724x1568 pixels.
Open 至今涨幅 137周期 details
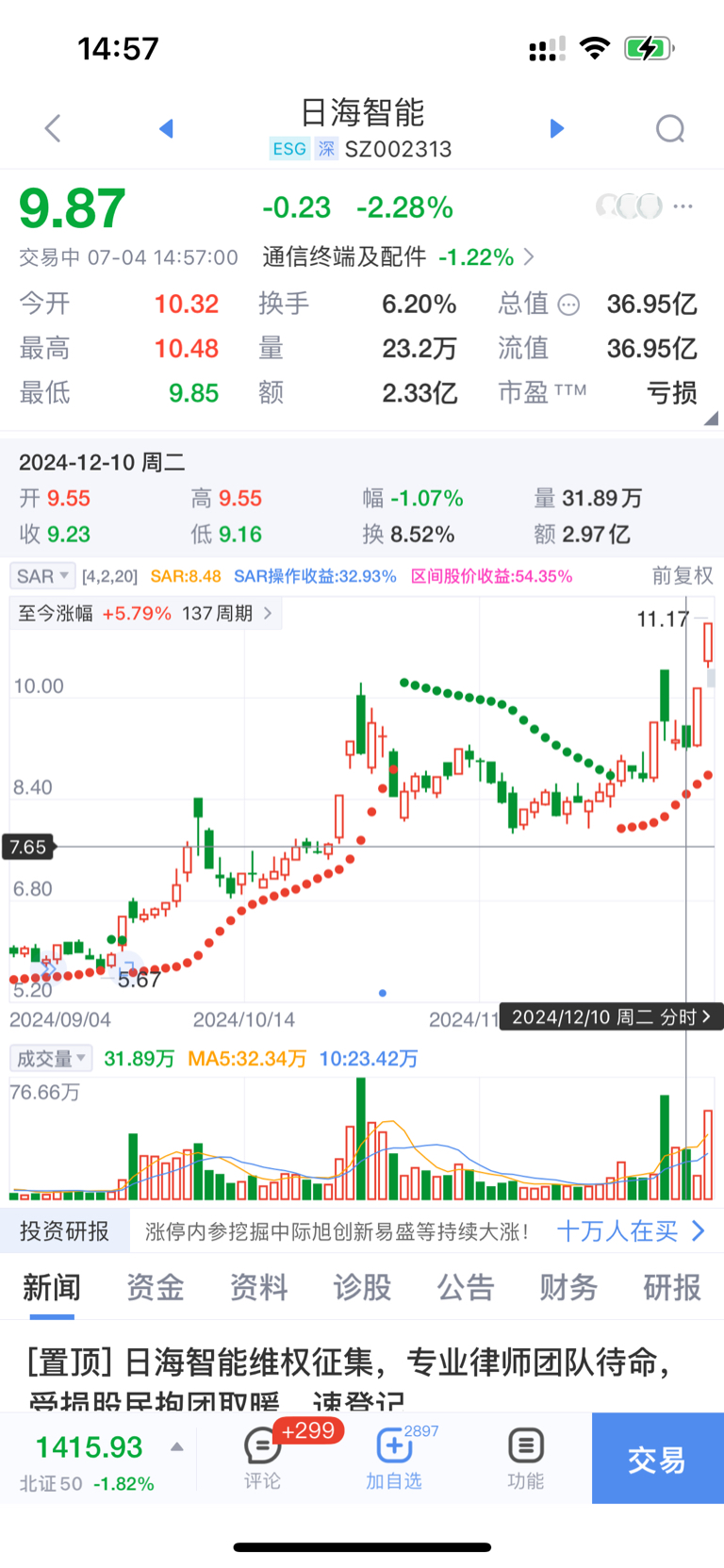[x=145, y=614]
